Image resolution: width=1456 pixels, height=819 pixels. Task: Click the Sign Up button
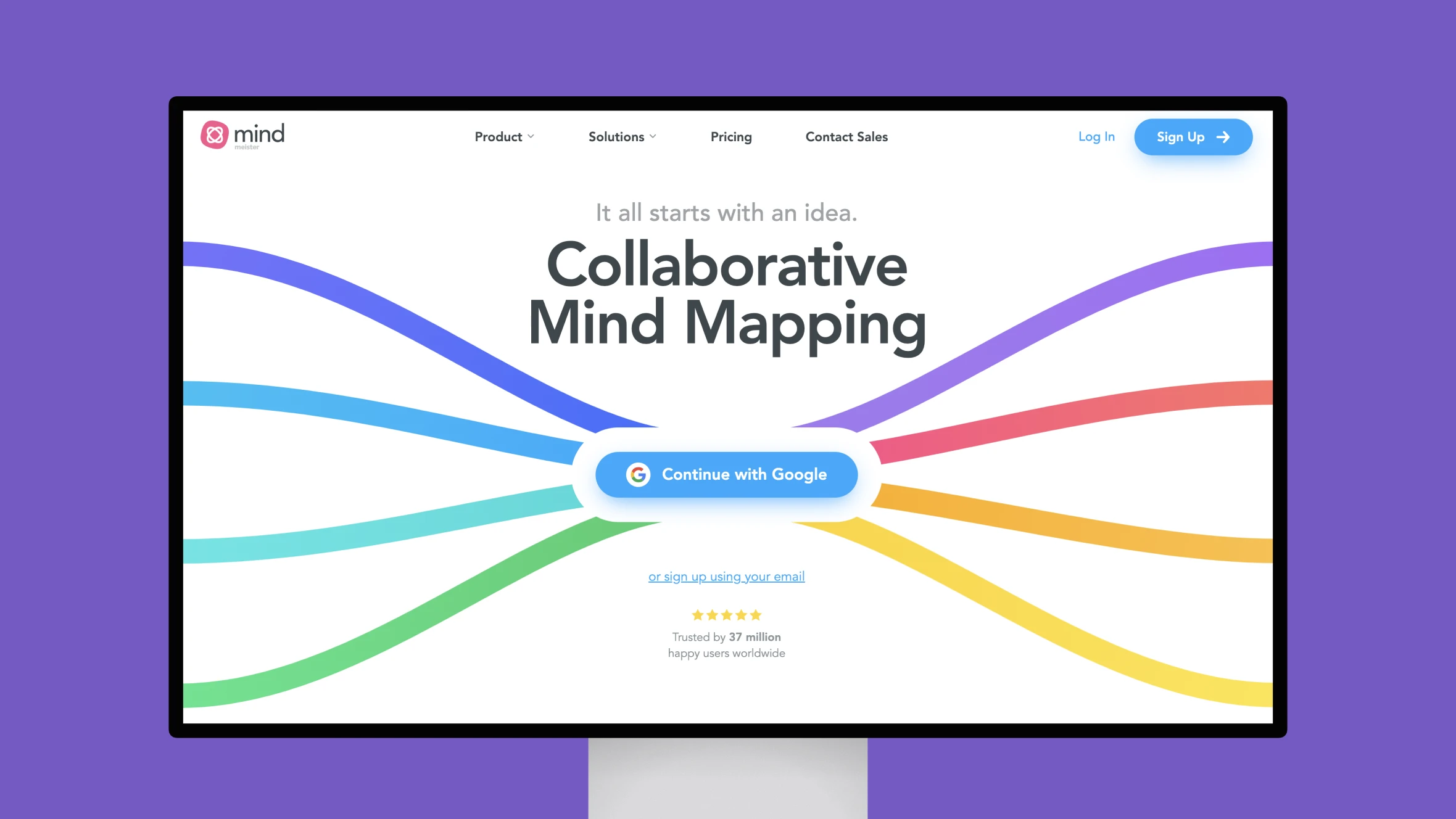(x=1193, y=137)
